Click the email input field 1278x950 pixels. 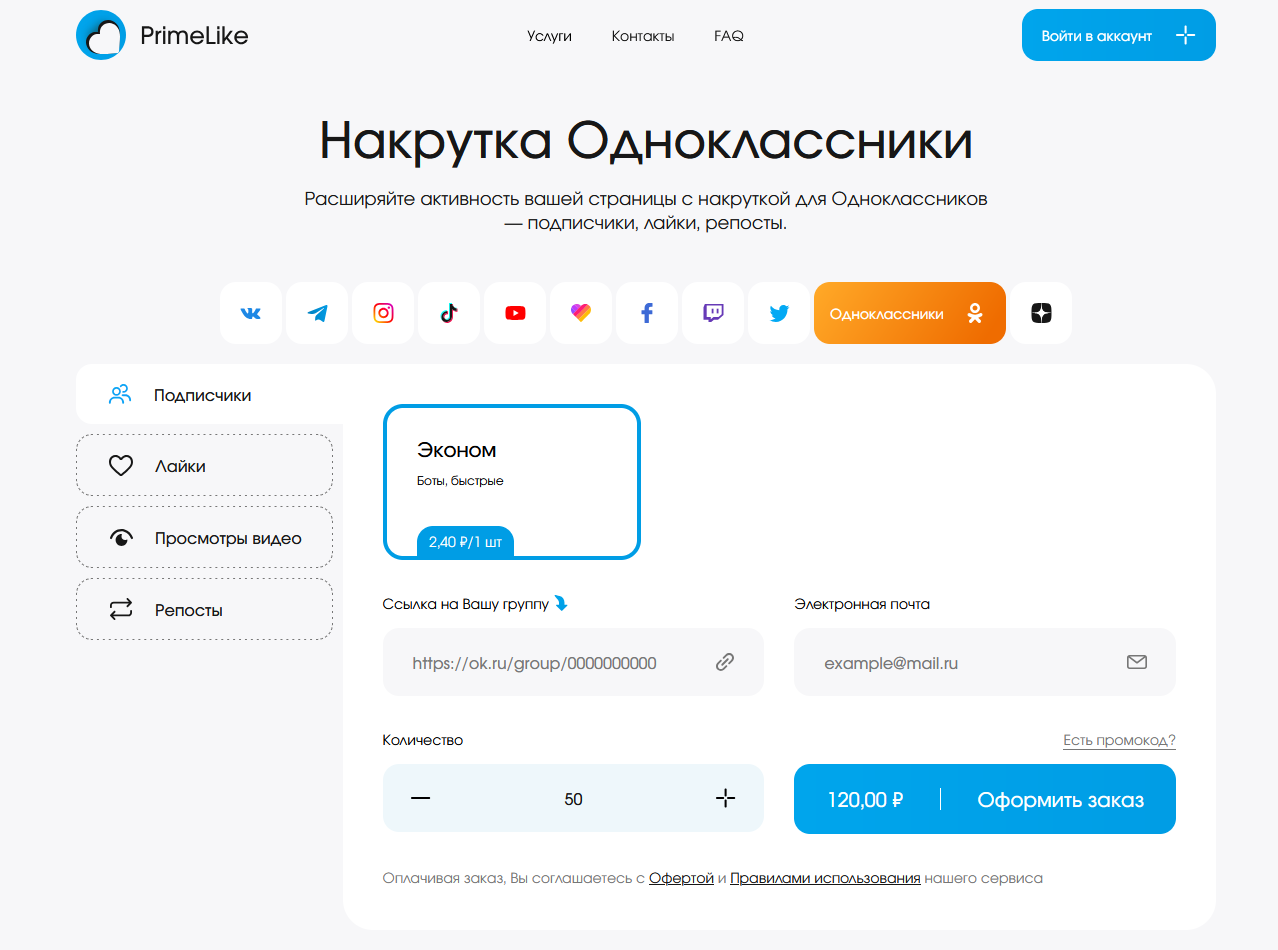tap(985, 662)
